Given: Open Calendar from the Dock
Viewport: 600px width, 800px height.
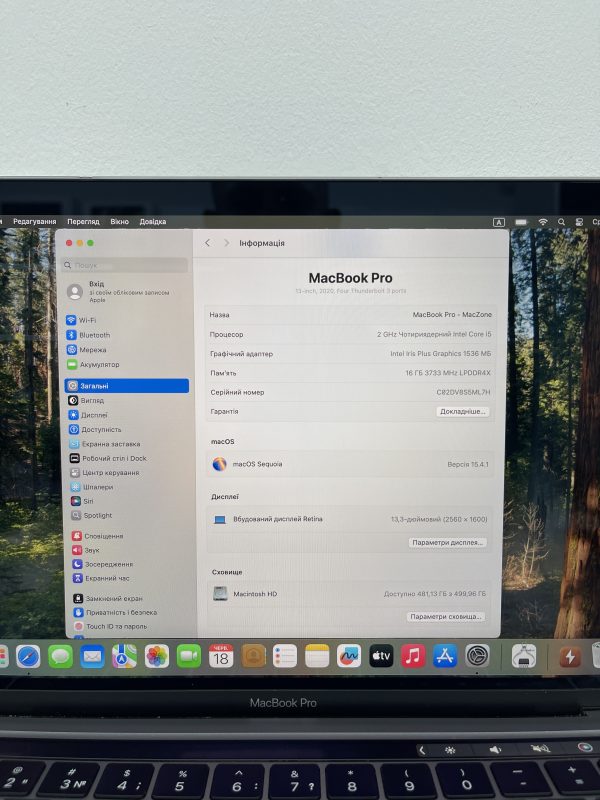Looking at the screenshot, I should point(221,656).
